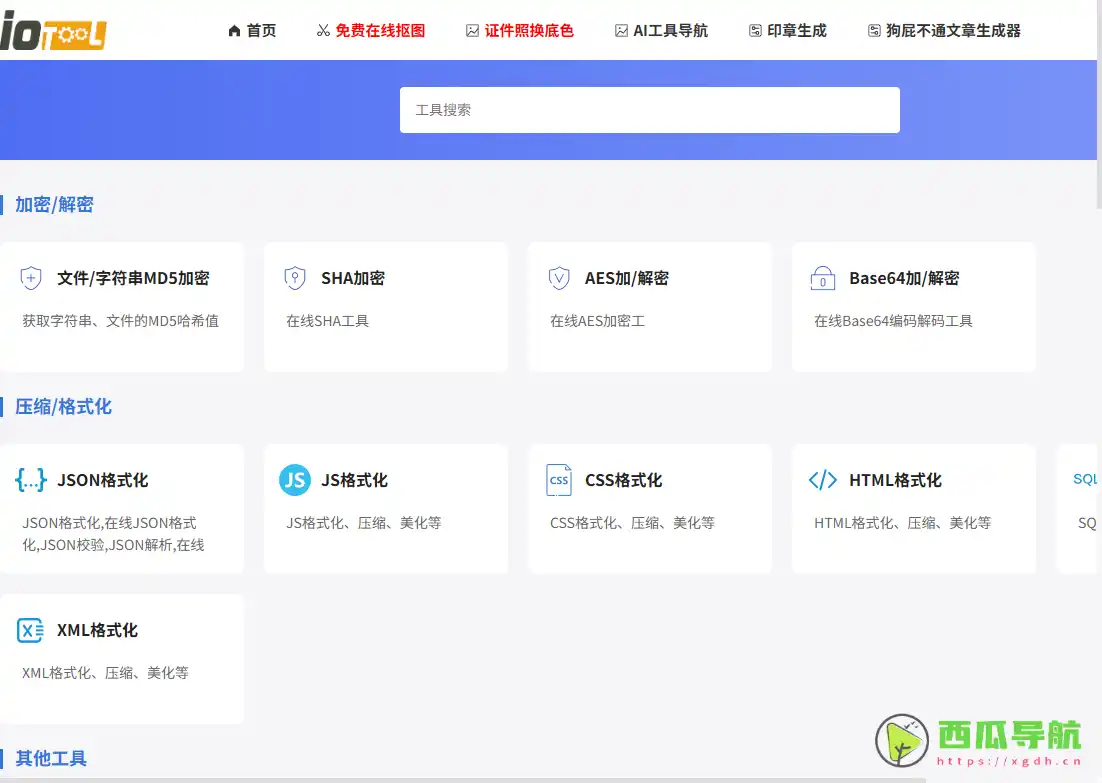The width and height of the screenshot is (1102, 783).
Task: Click the JSON curly braces icon
Action: tap(31, 480)
